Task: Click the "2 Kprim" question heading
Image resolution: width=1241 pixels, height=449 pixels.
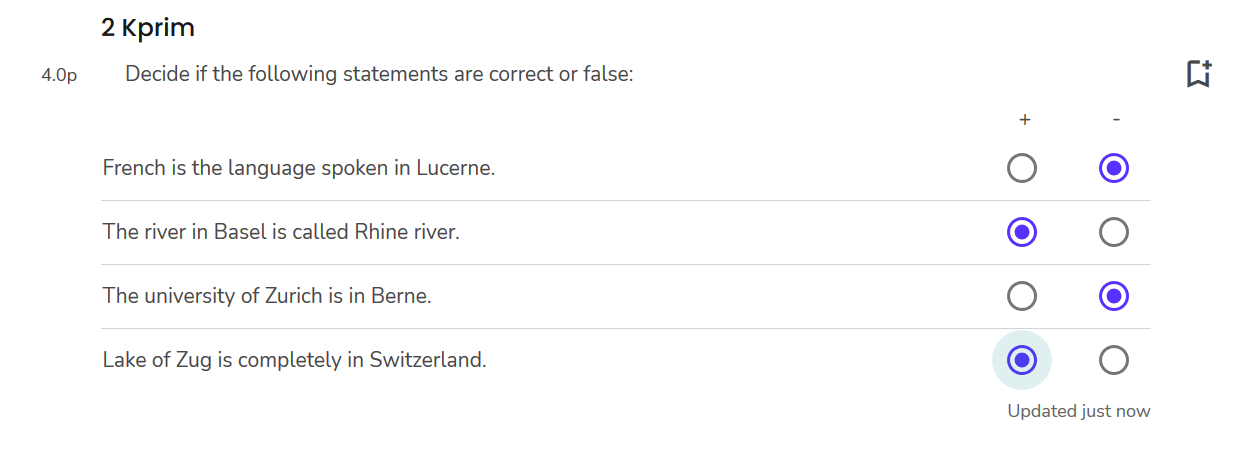Action: coord(148,28)
